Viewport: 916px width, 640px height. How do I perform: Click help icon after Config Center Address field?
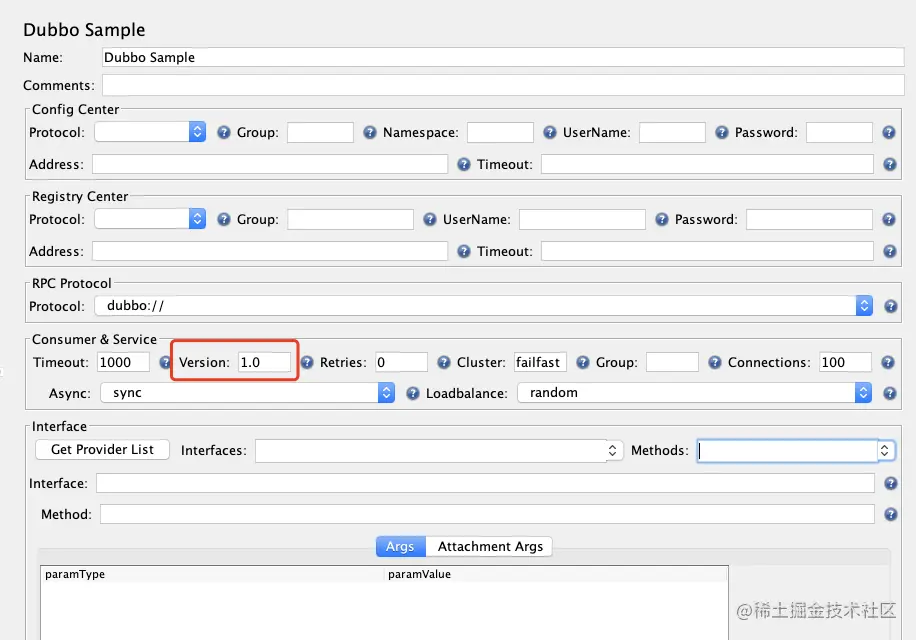click(464, 165)
